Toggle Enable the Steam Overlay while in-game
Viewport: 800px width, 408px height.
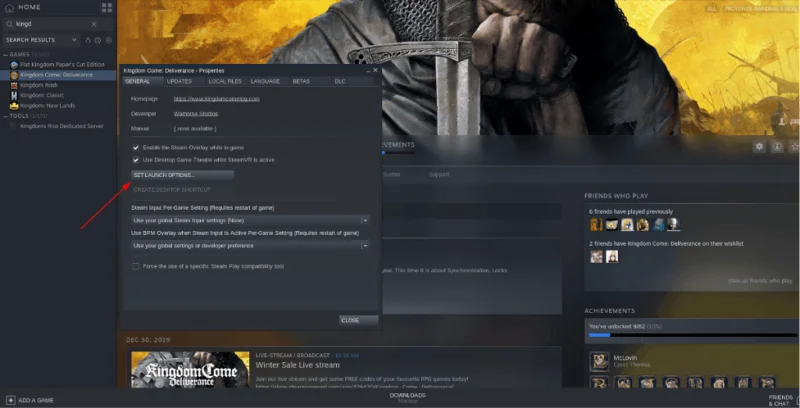click(x=136, y=147)
